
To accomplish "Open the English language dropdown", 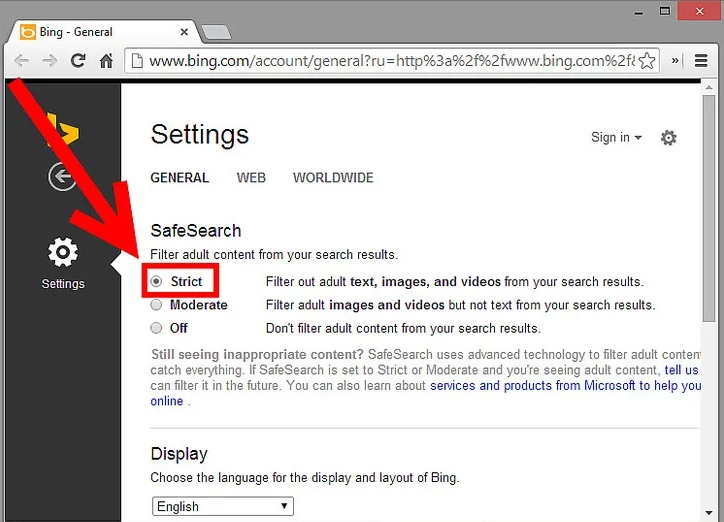I will [x=223, y=506].
